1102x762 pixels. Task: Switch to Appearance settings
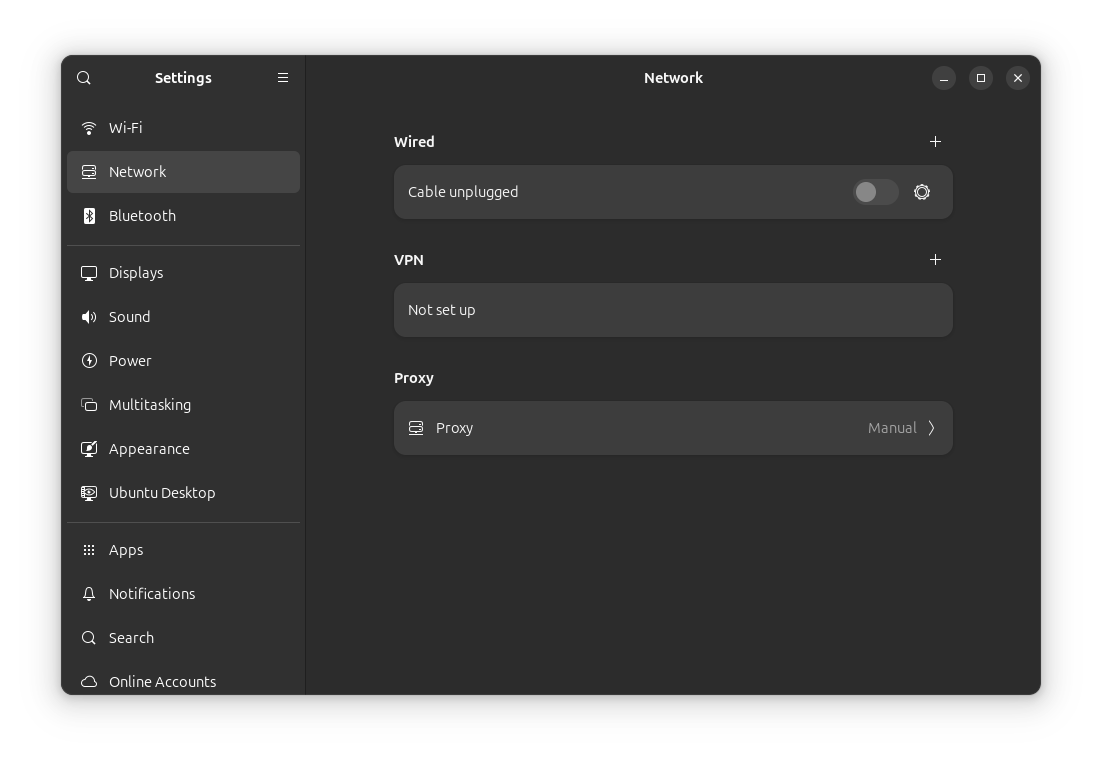[149, 449]
